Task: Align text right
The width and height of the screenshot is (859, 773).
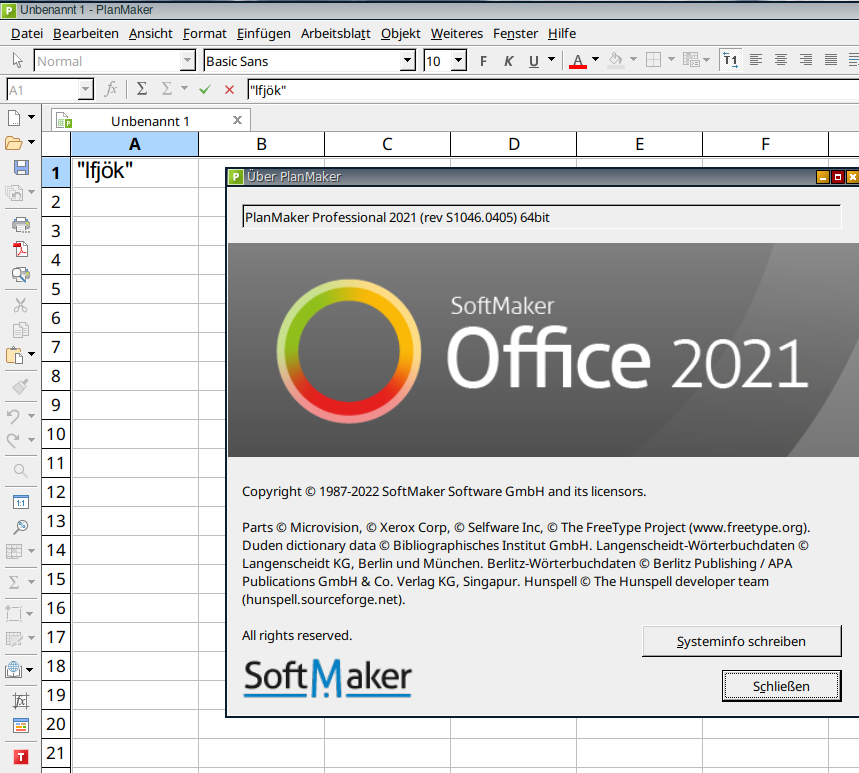Action: (x=805, y=60)
